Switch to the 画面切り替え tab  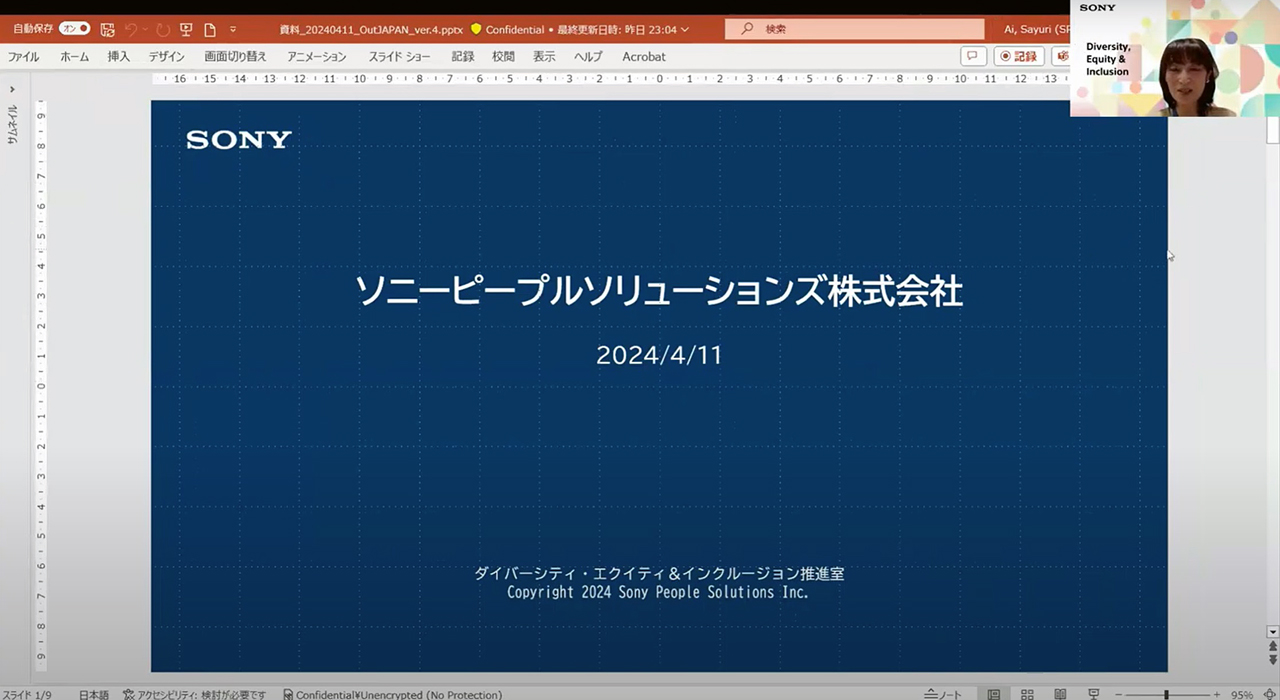(236, 57)
